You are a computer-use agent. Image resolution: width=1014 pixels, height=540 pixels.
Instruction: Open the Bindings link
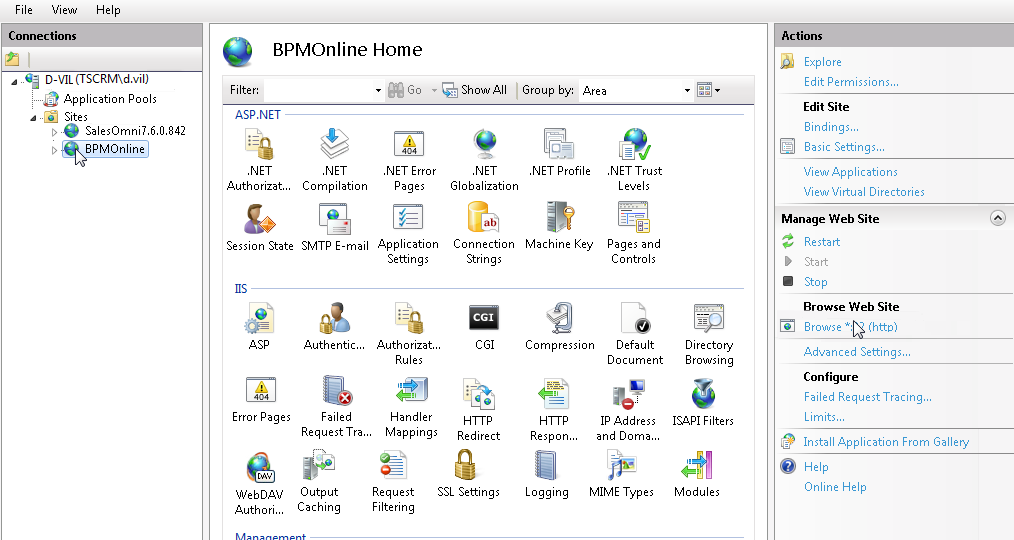831,127
